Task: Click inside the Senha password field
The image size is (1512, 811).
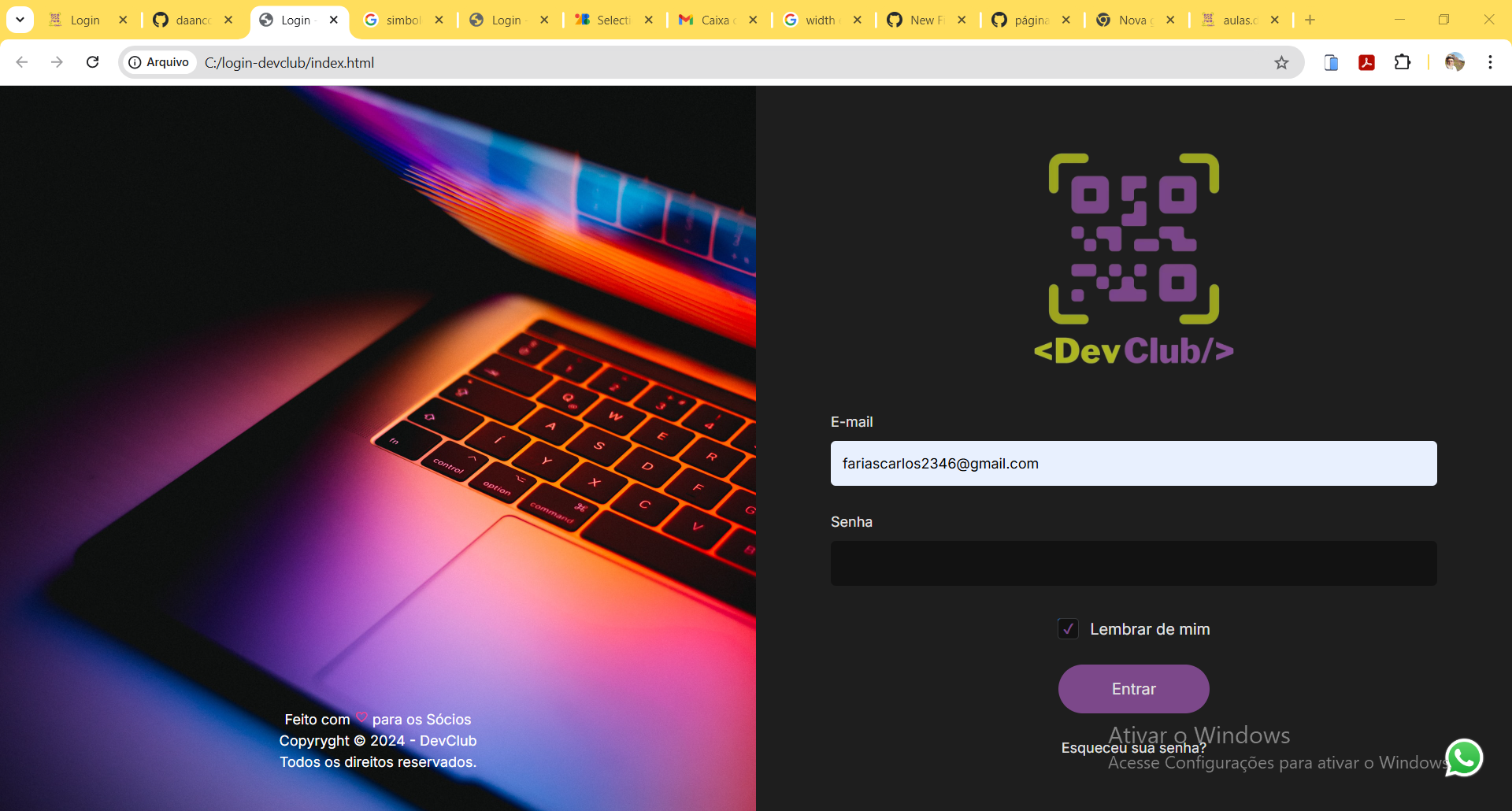Action: 1133,562
